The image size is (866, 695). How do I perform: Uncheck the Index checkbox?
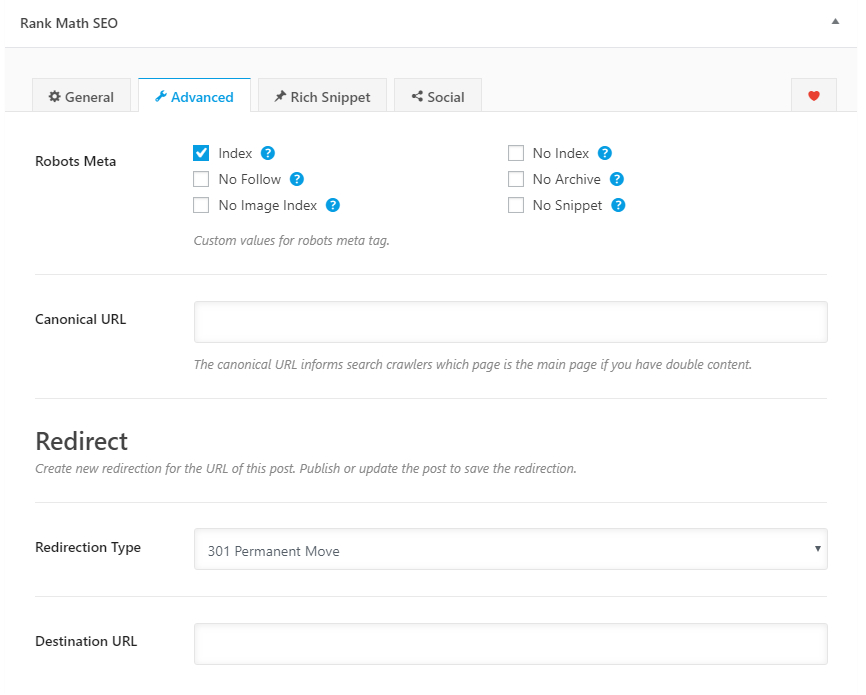point(201,153)
